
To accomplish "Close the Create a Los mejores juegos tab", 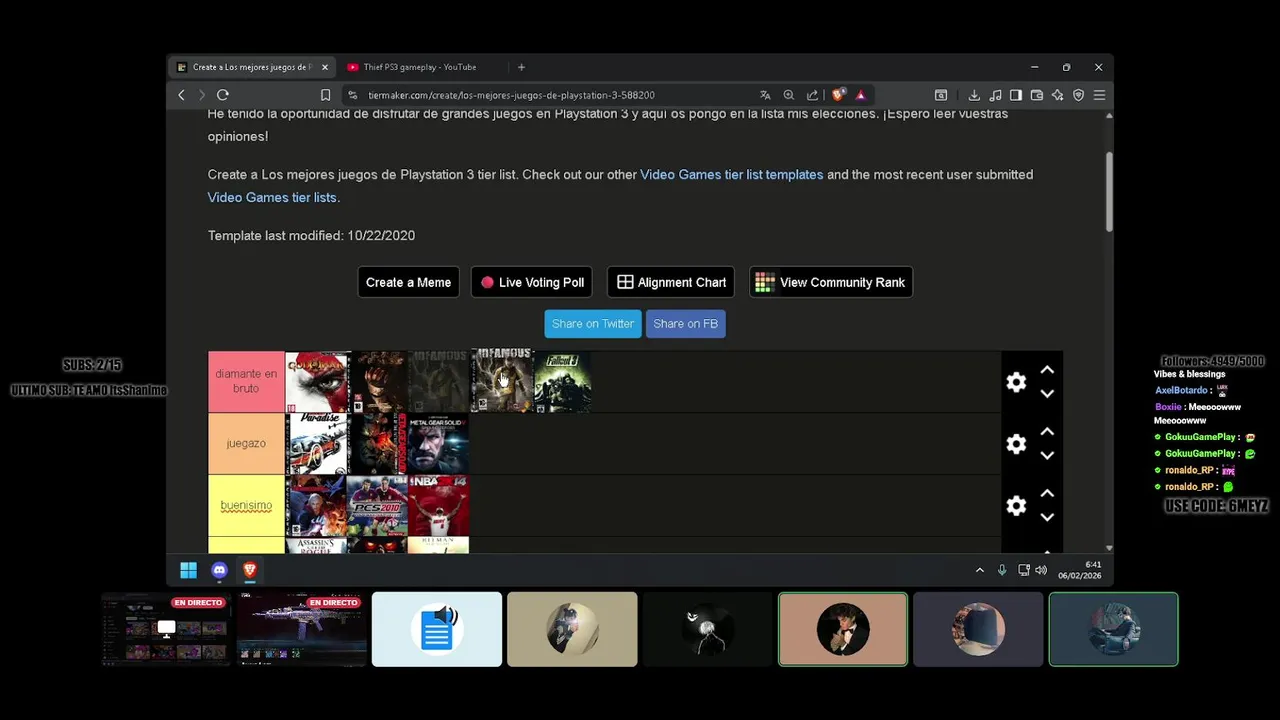I will 324,67.
